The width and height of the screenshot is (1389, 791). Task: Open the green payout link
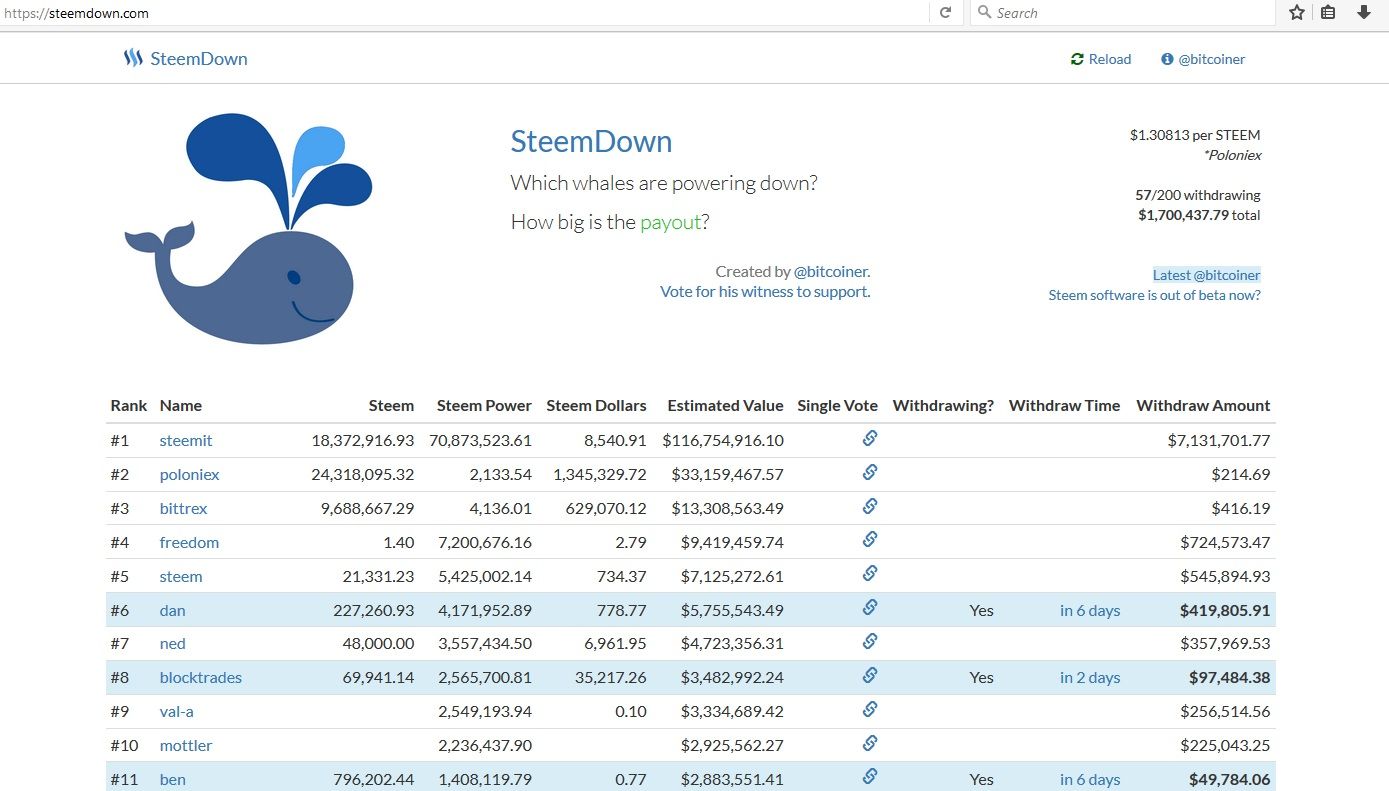671,222
